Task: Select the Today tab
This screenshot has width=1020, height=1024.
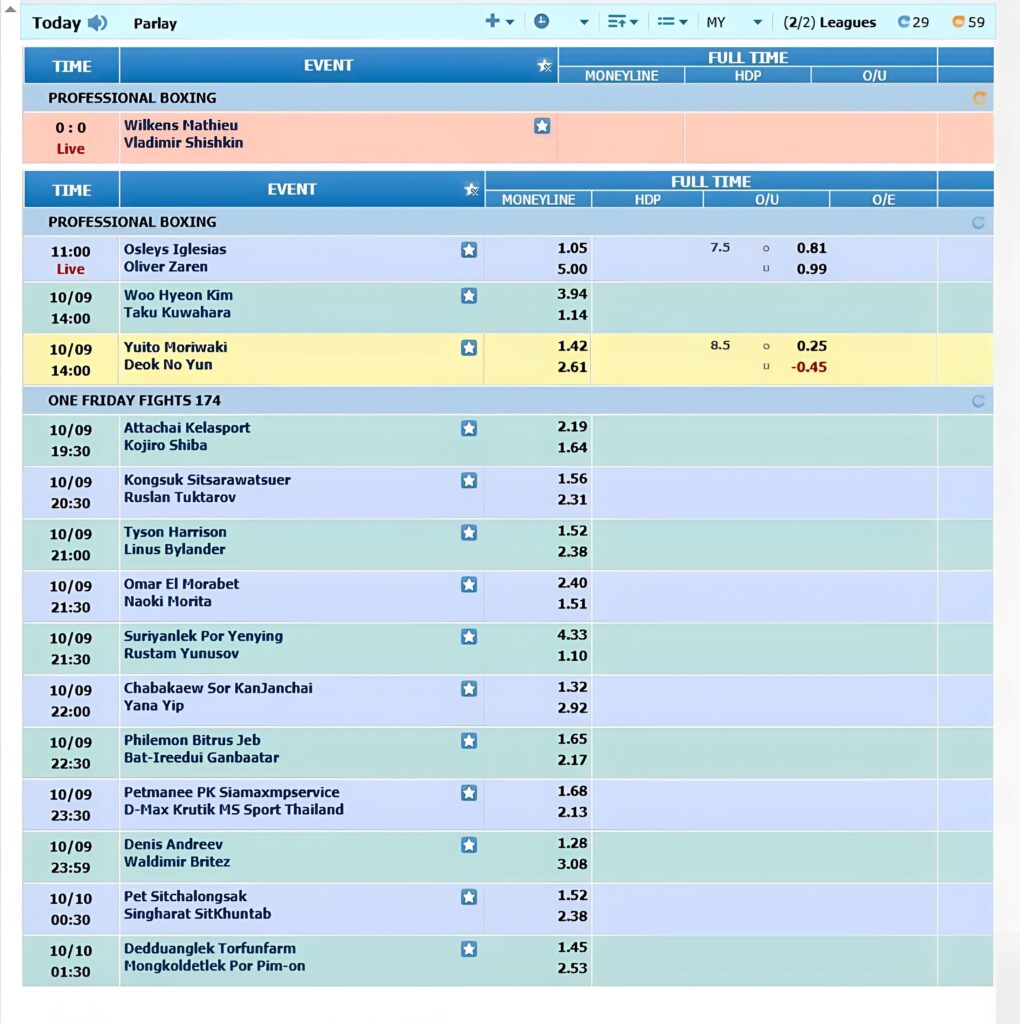Action: (x=56, y=23)
